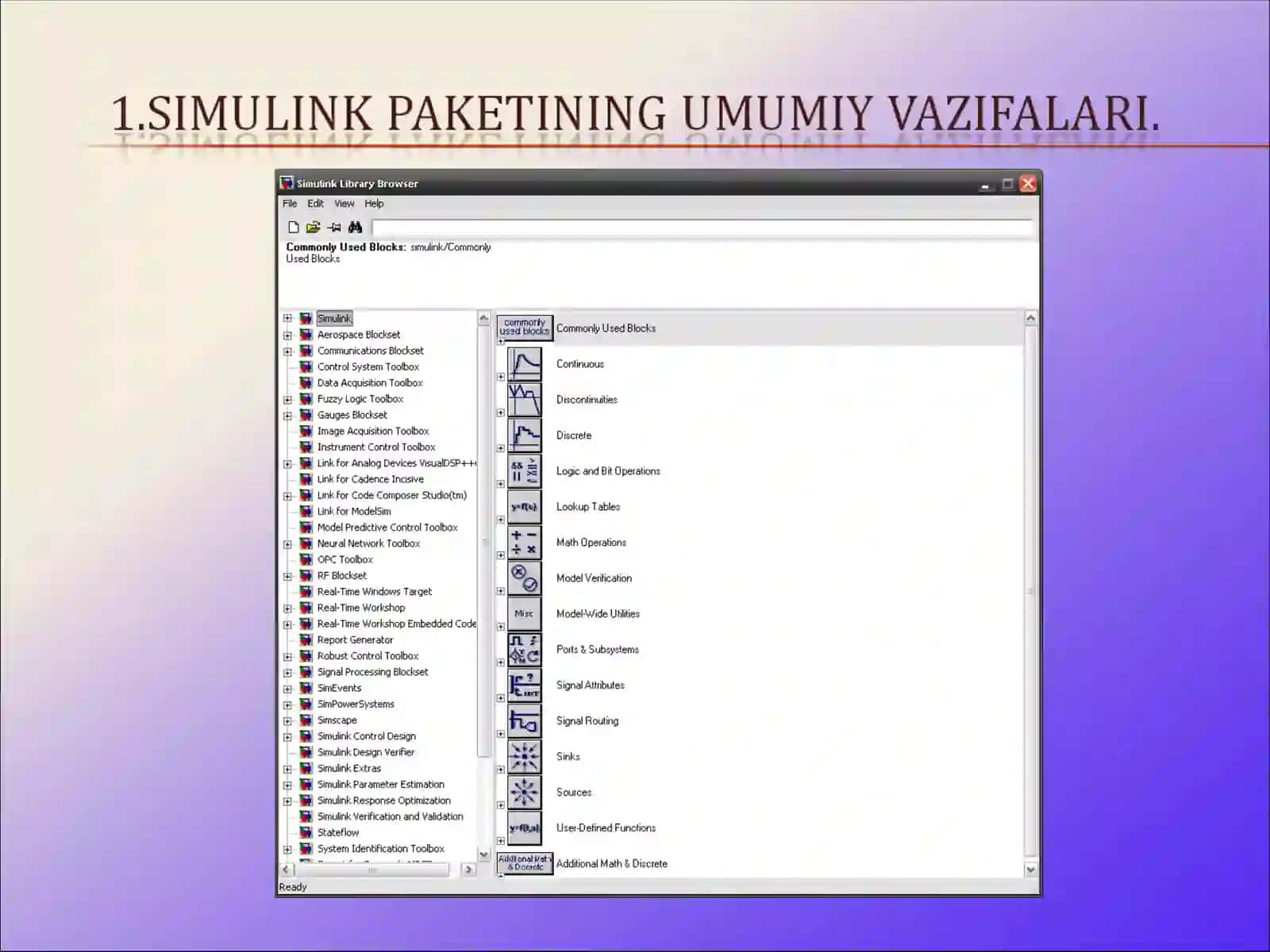The height and width of the screenshot is (952, 1270).
Task: Open the Model-Wide Utilities Misc icon
Action: click(525, 614)
